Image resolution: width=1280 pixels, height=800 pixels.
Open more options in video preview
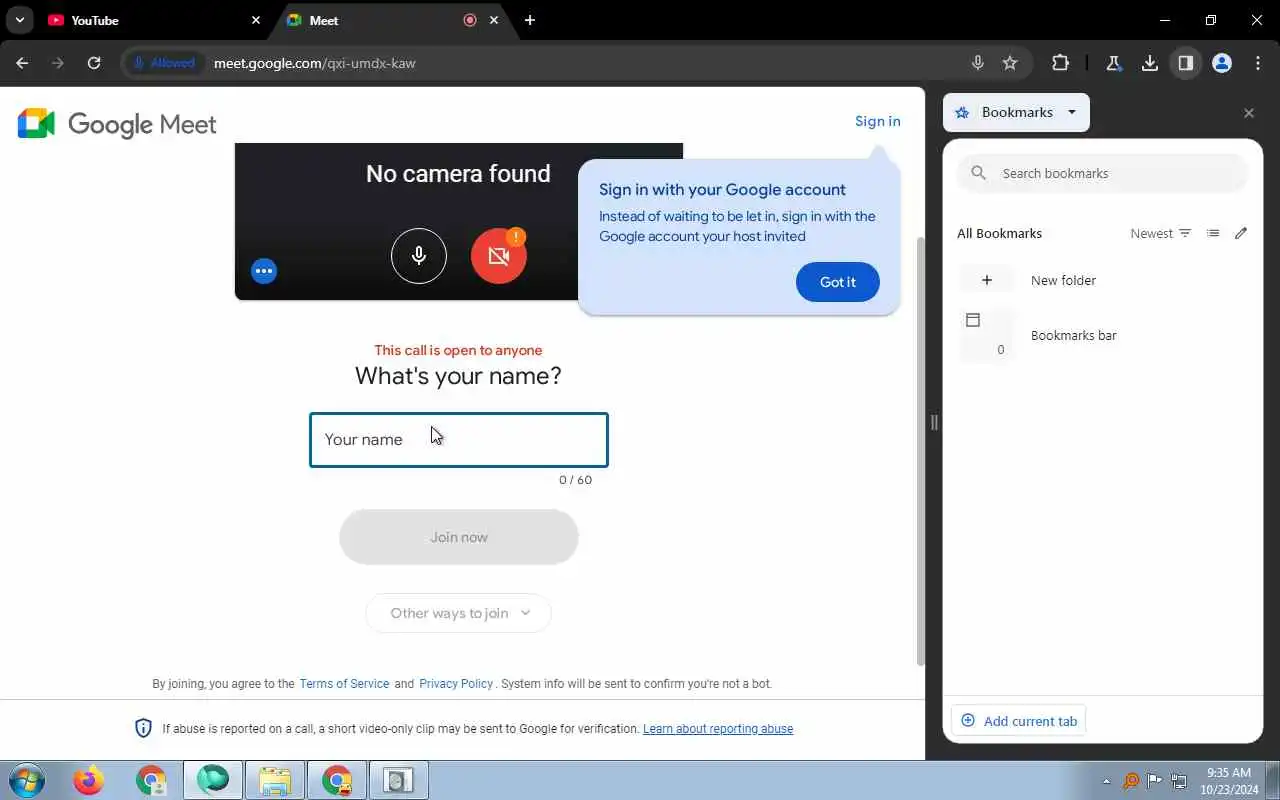(264, 271)
